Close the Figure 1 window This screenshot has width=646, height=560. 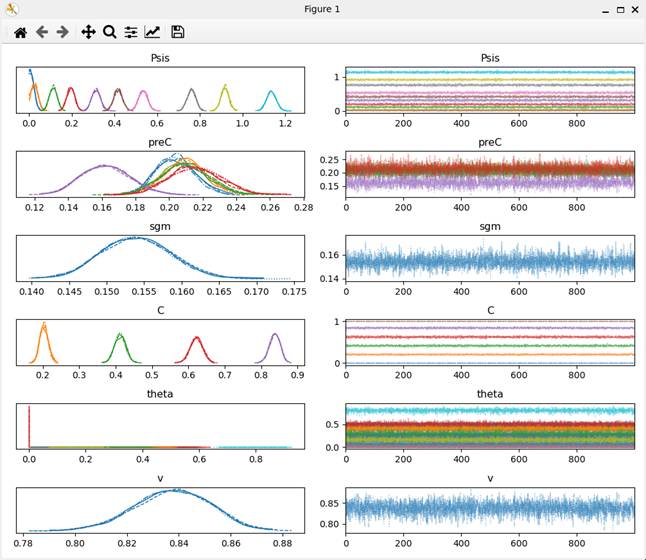tap(636, 9)
